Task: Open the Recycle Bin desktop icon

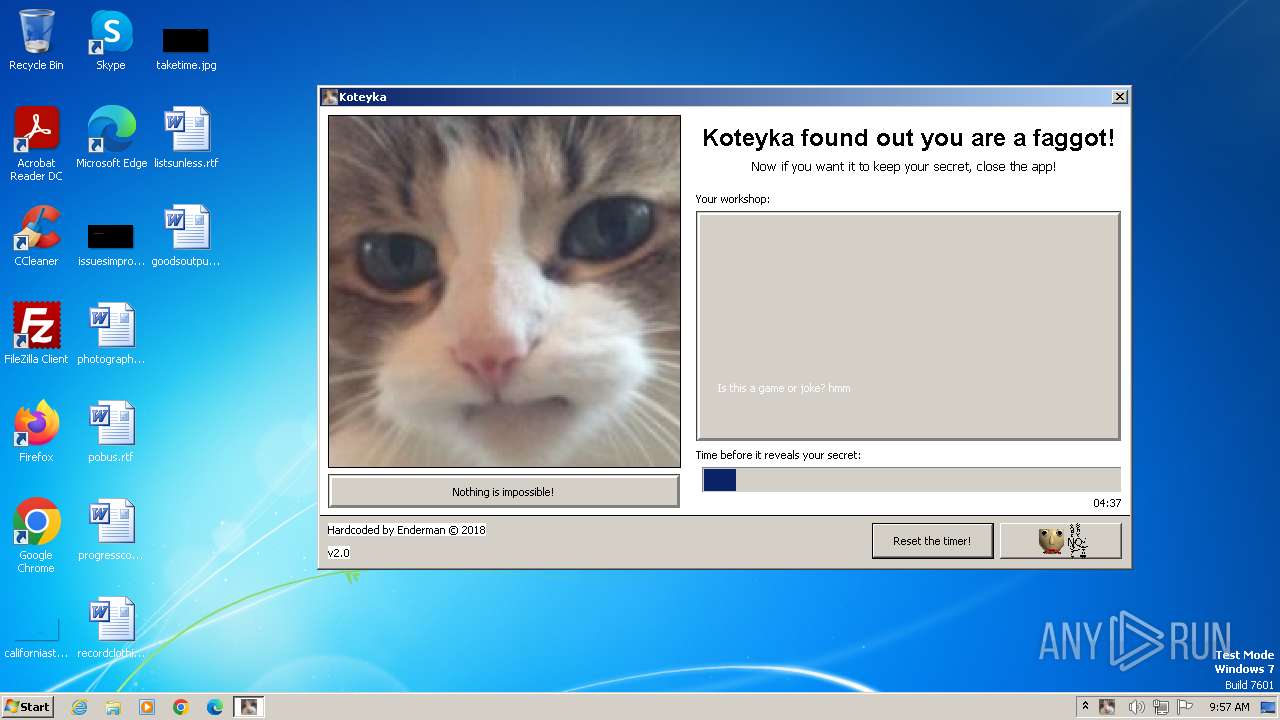Action: click(36, 40)
